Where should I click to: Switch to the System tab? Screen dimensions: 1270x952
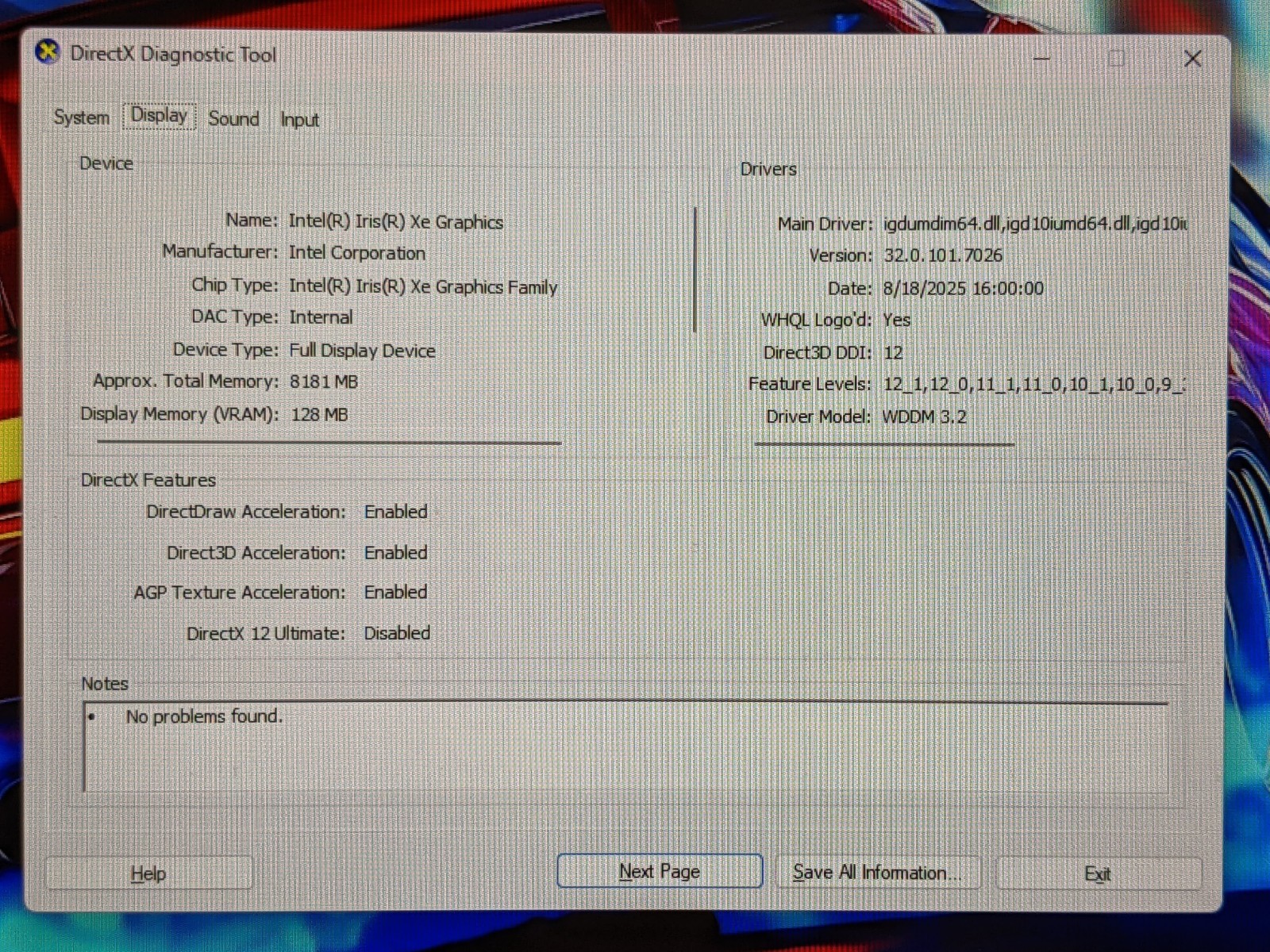[x=81, y=117]
